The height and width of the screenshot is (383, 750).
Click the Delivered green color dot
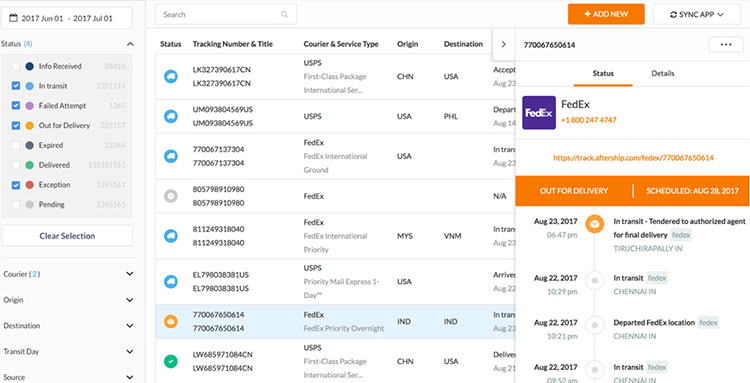(30, 165)
